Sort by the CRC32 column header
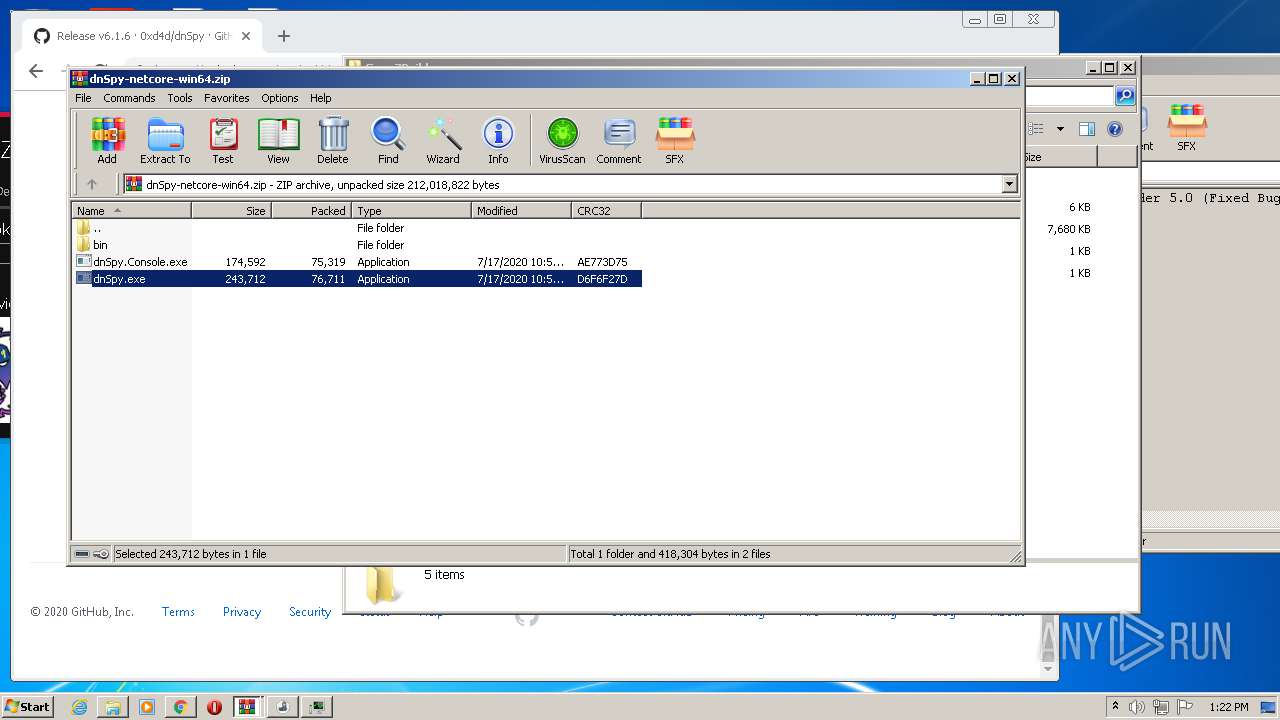The height and width of the screenshot is (720, 1280). click(x=606, y=211)
